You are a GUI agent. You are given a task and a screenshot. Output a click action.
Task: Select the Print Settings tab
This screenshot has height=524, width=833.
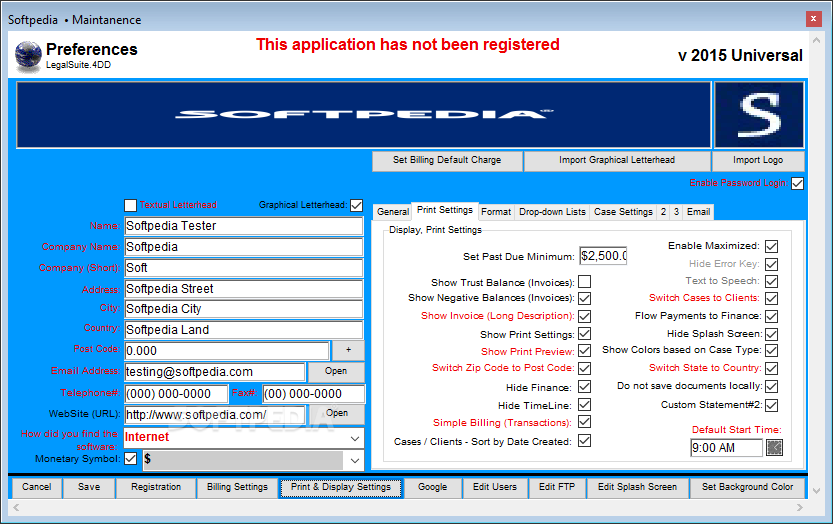click(445, 210)
